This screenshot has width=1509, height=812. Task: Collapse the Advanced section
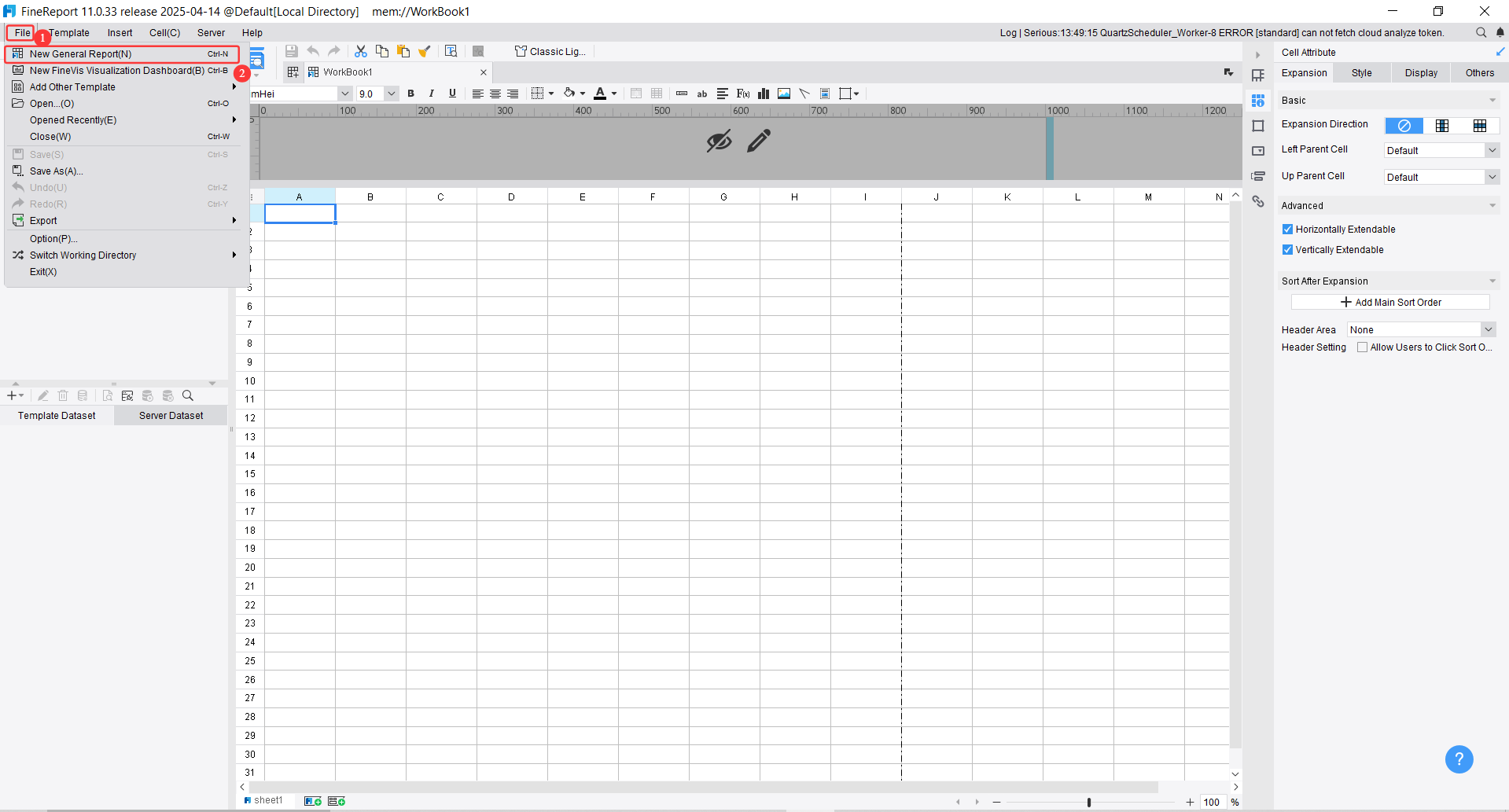(1492, 205)
